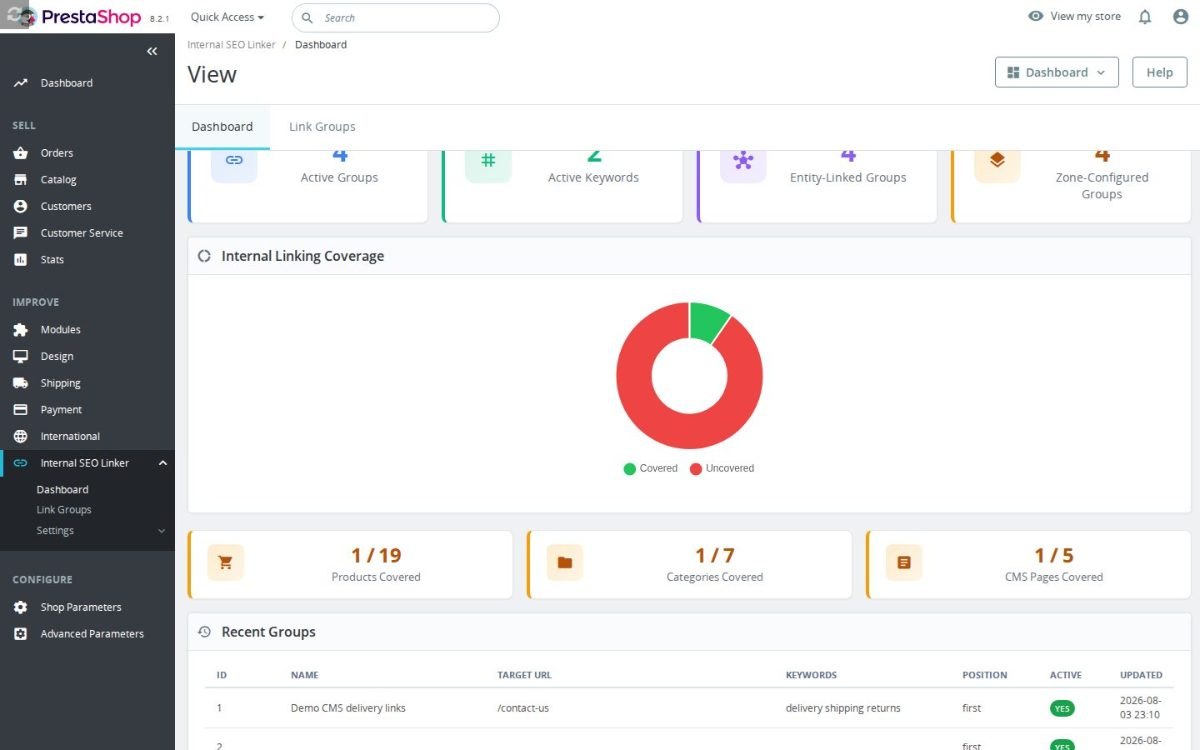Click the Orders basket icon
The width and height of the screenshot is (1200, 750).
click(x=20, y=153)
